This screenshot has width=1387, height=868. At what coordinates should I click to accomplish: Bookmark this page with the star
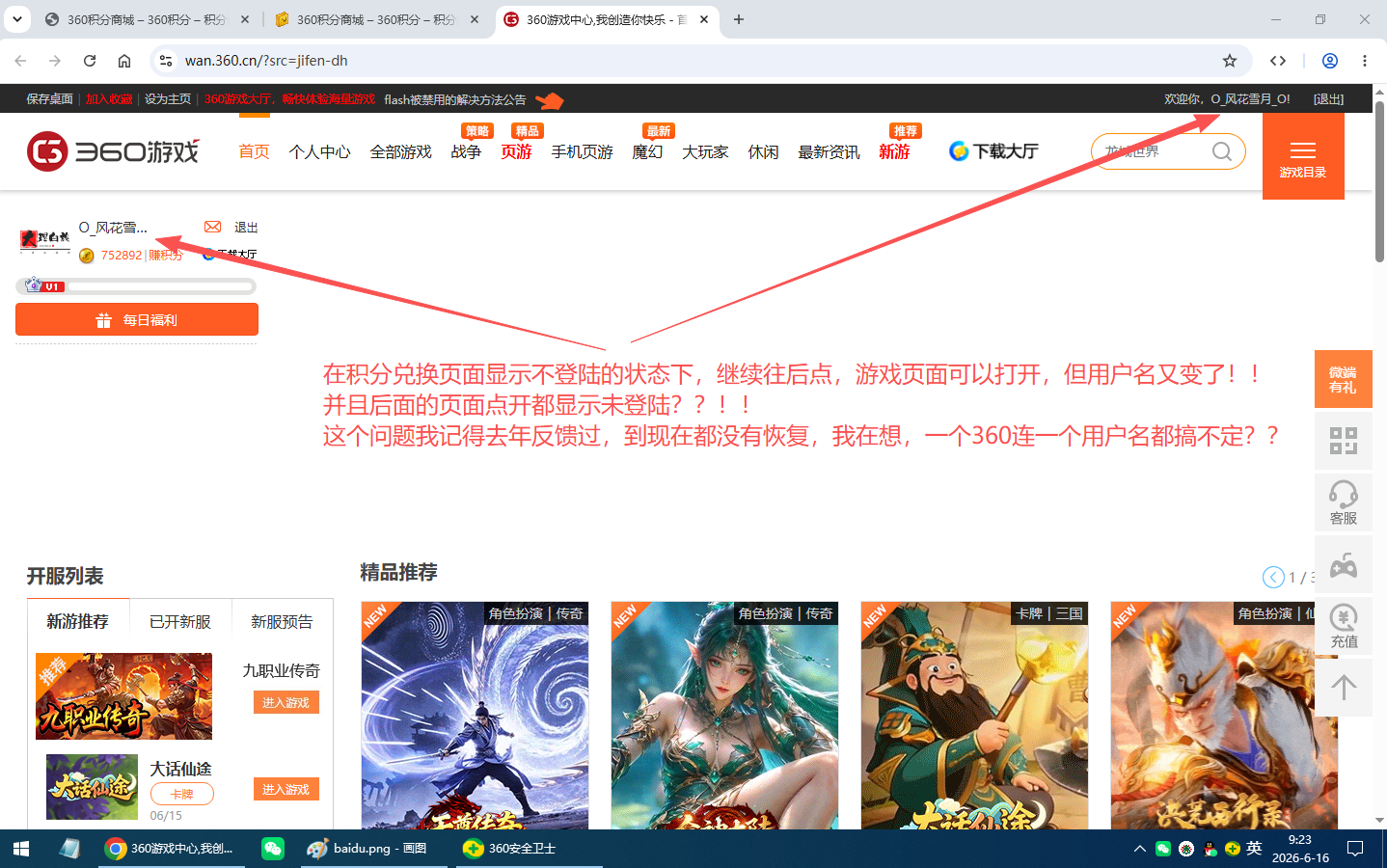tap(1230, 61)
